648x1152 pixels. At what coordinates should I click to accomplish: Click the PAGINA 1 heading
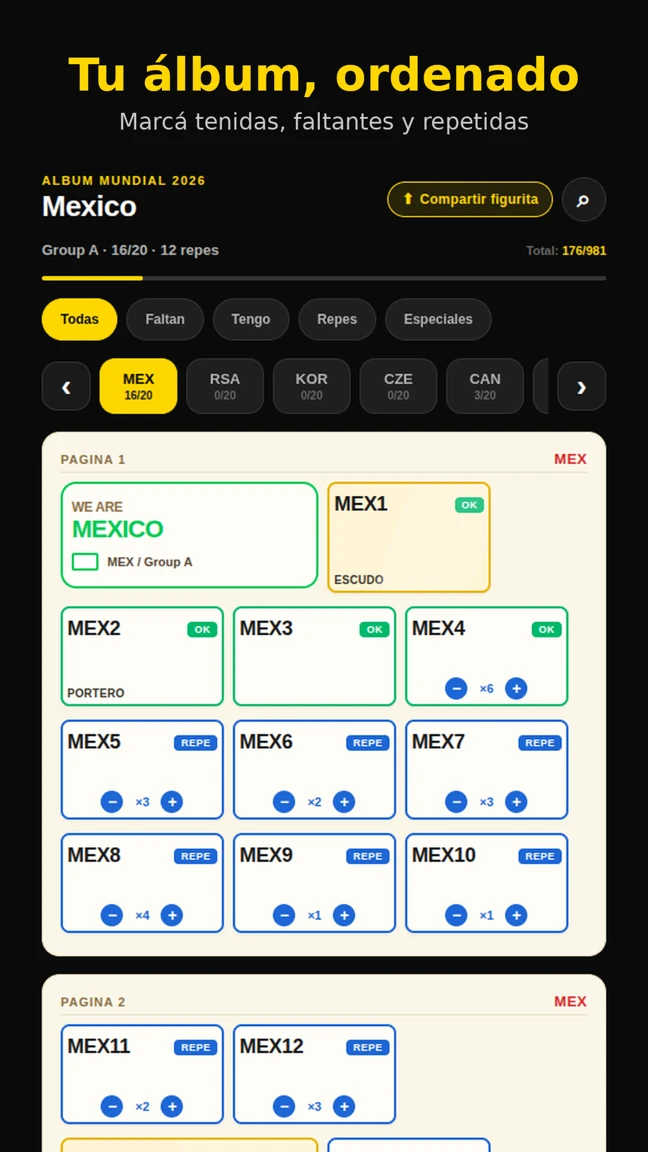point(93,460)
